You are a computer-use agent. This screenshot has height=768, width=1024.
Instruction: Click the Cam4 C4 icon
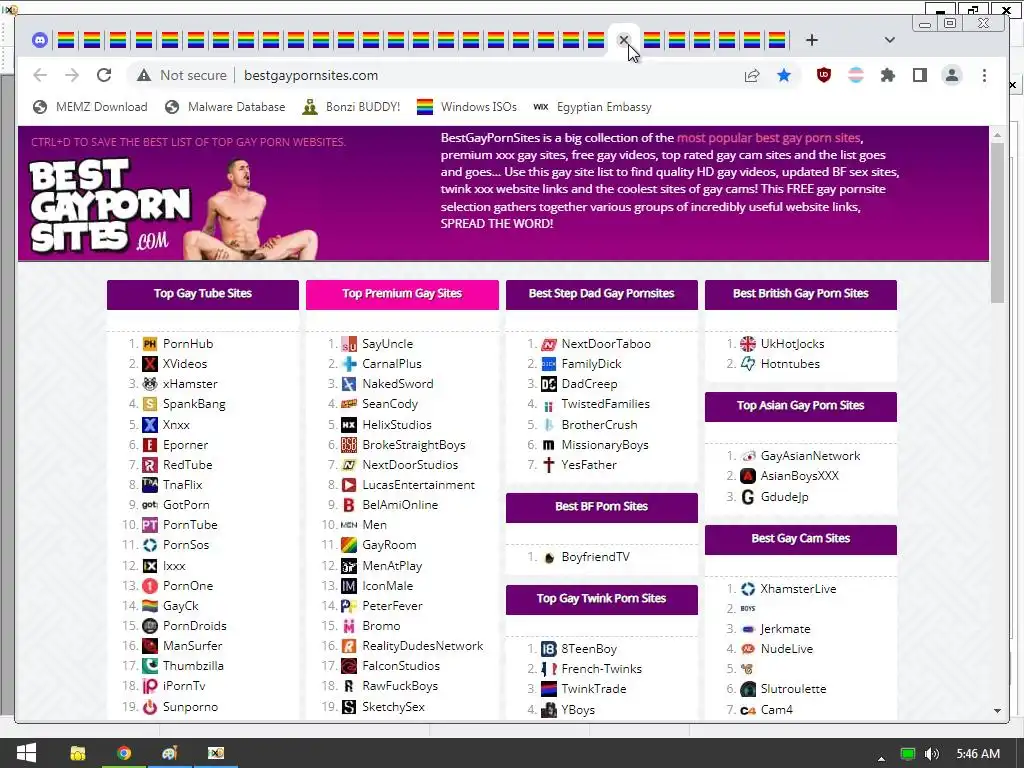(x=748, y=711)
